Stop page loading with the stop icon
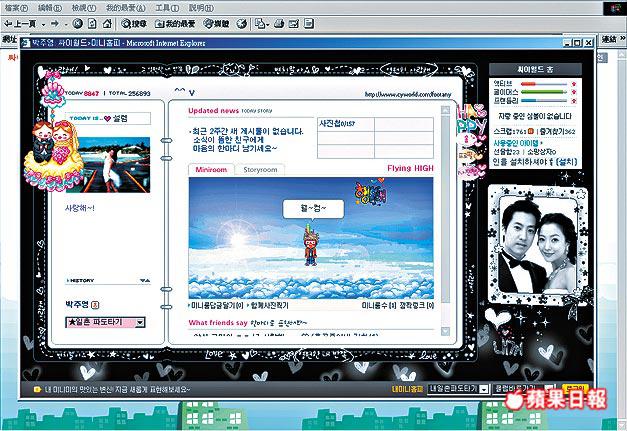This screenshot has height=431, width=627. point(78,24)
